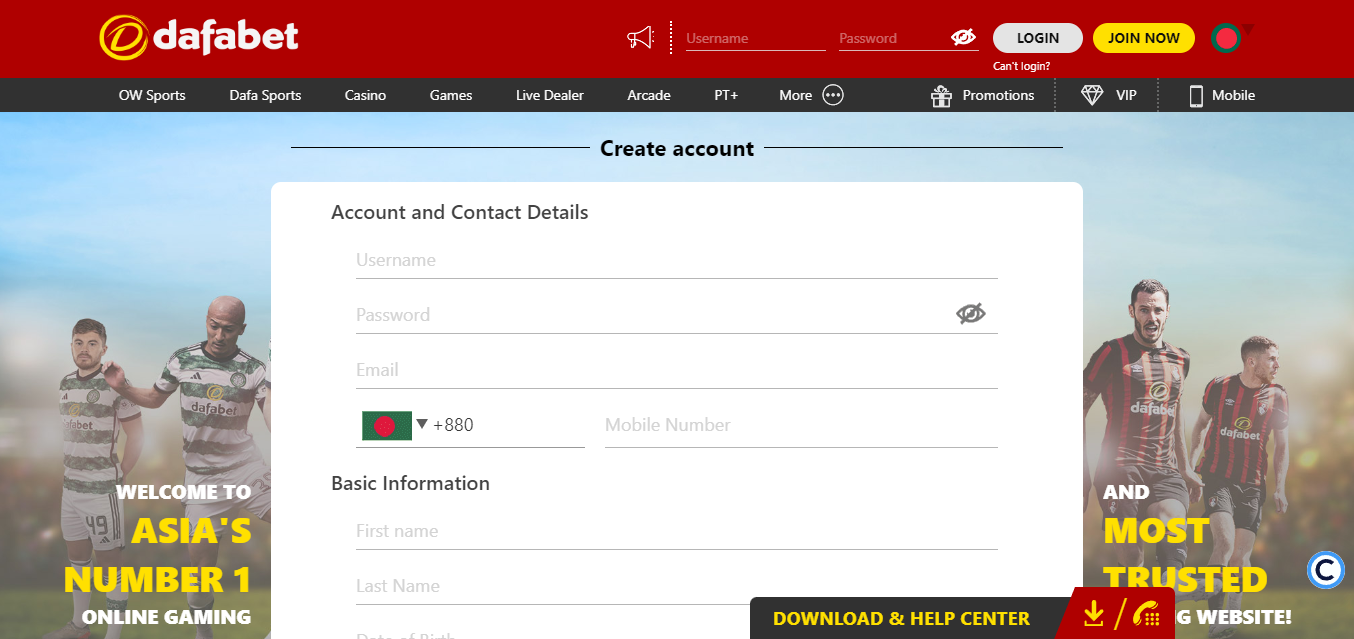
Task: Open the More menu ellipsis
Action: click(x=833, y=95)
